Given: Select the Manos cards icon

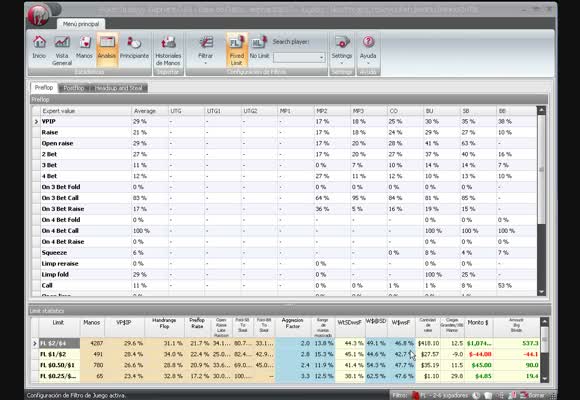Looking at the screenshot, I should 84,47.
